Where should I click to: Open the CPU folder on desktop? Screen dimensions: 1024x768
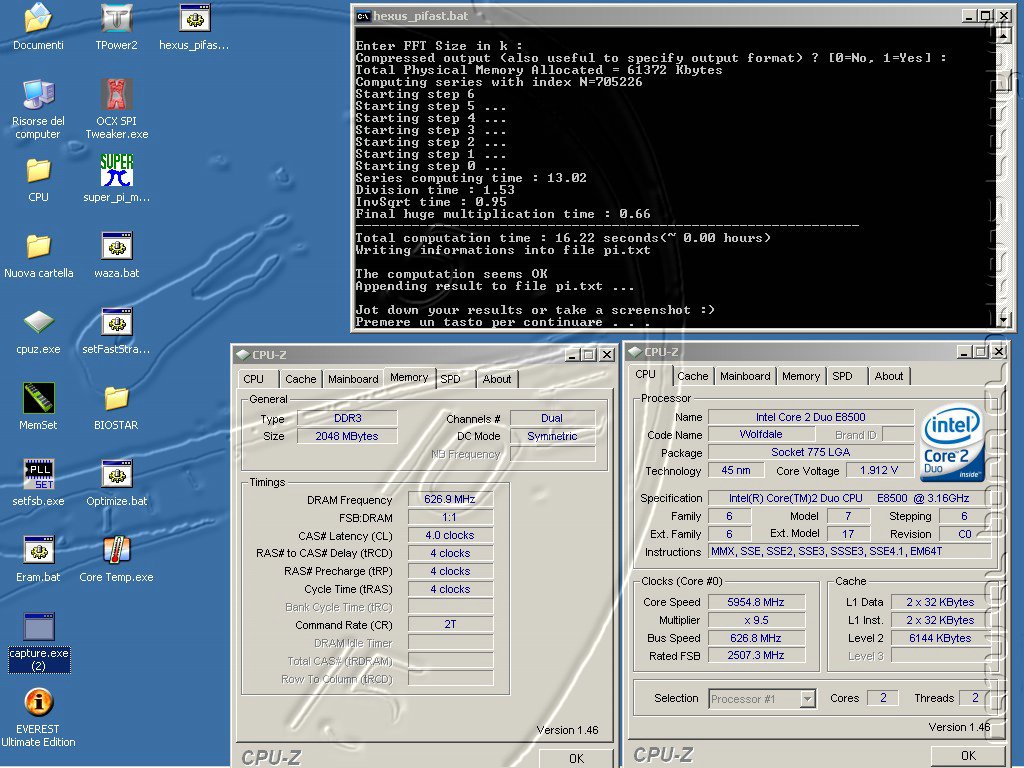point(39,171)
